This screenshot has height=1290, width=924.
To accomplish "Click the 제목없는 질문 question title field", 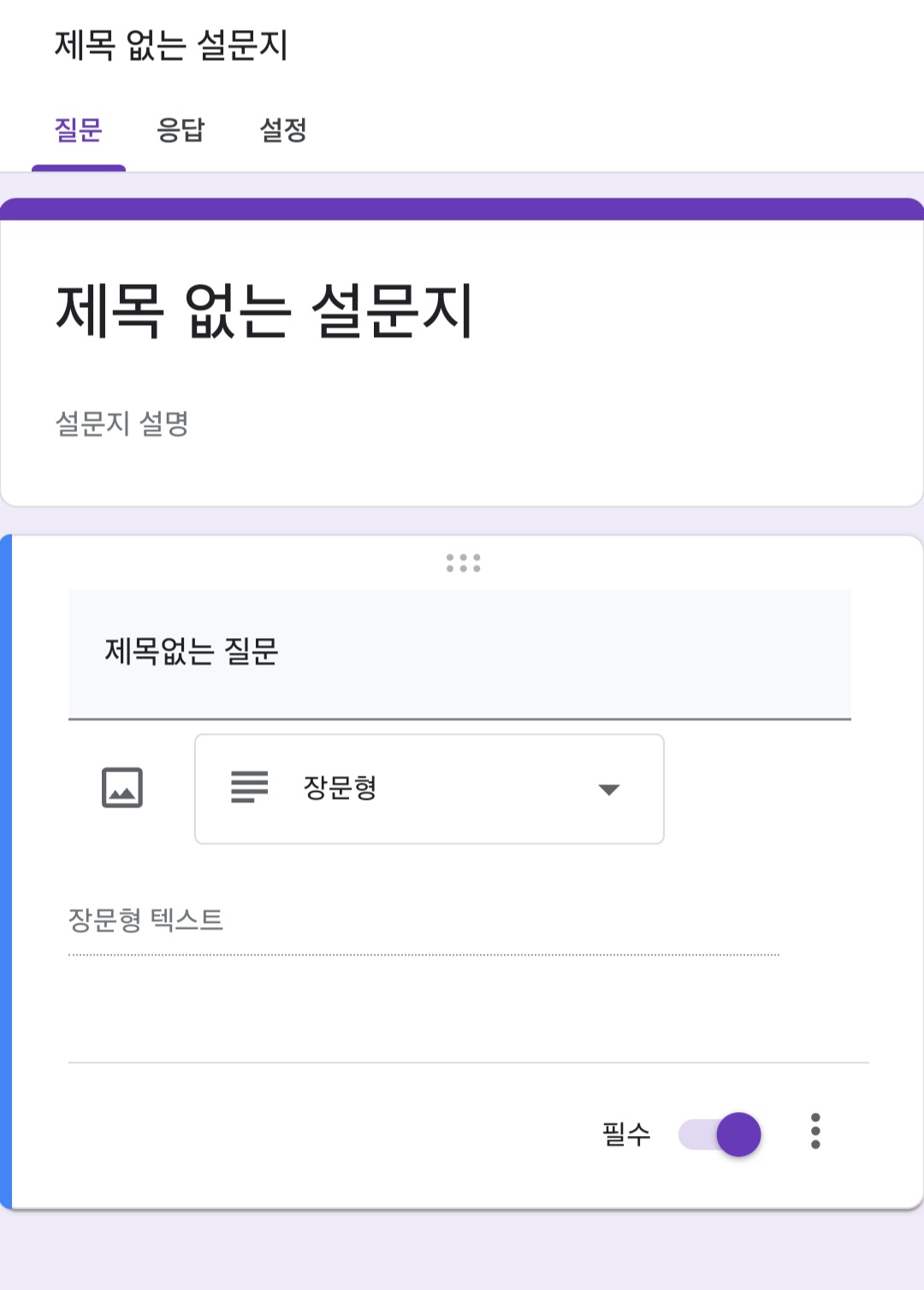I will (x=459, y=653).
